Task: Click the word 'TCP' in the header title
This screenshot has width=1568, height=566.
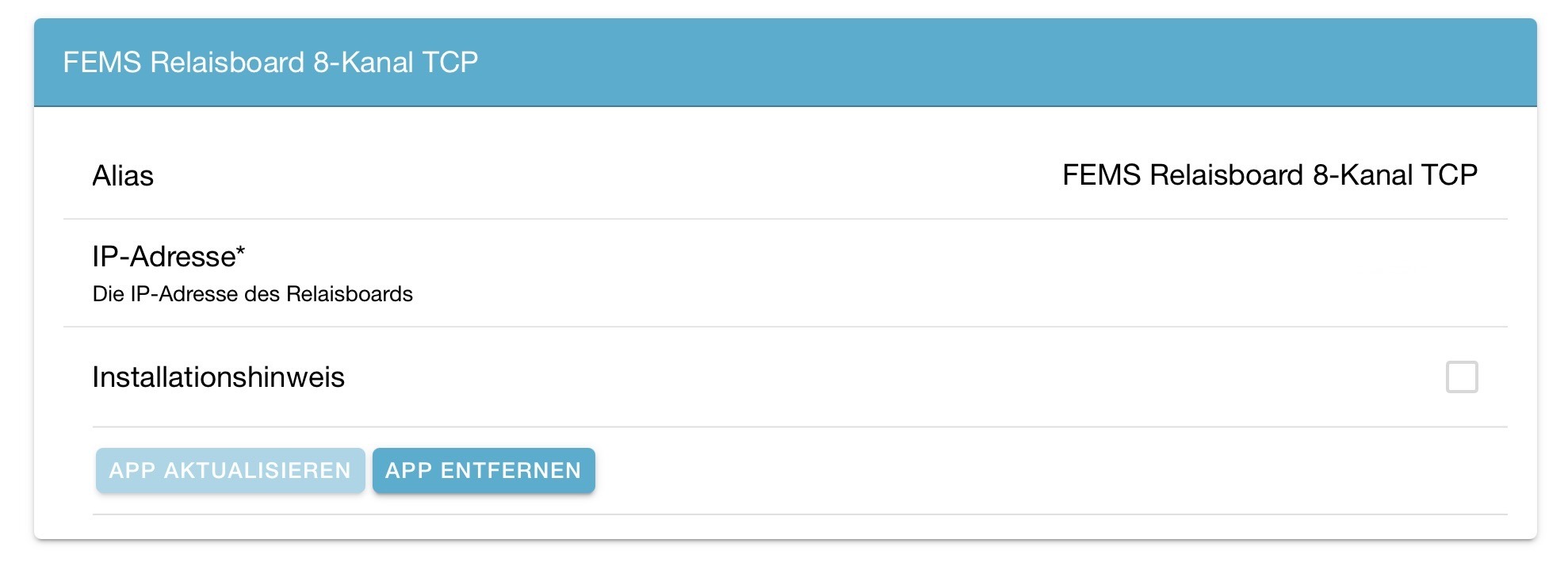Action: pos(449,62)
